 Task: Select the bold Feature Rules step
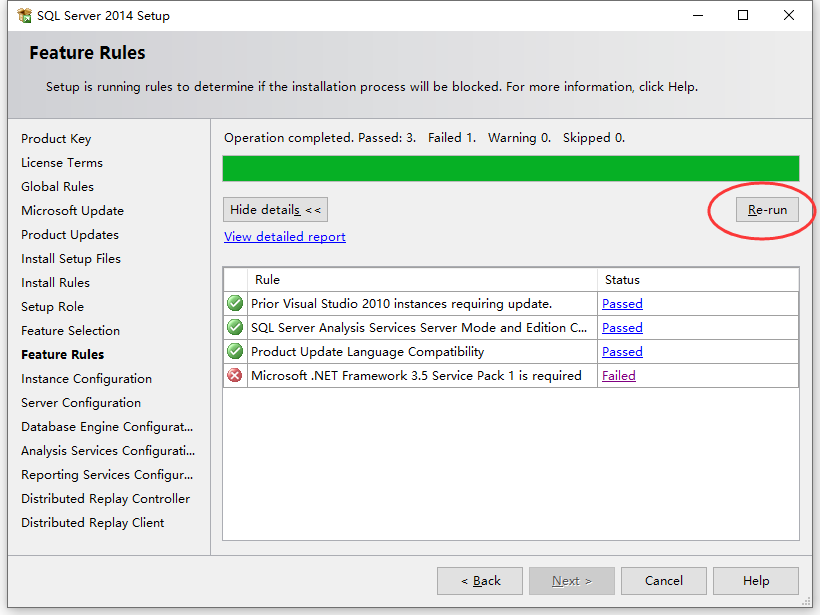[63, 355]
